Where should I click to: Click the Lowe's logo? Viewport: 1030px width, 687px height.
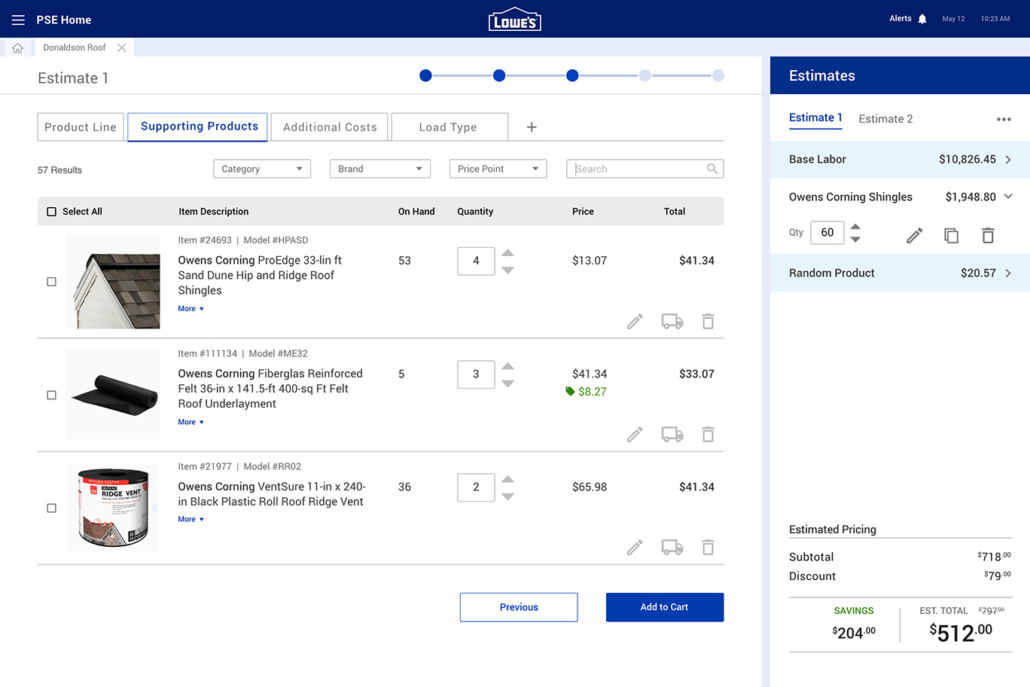click(514, 20)
